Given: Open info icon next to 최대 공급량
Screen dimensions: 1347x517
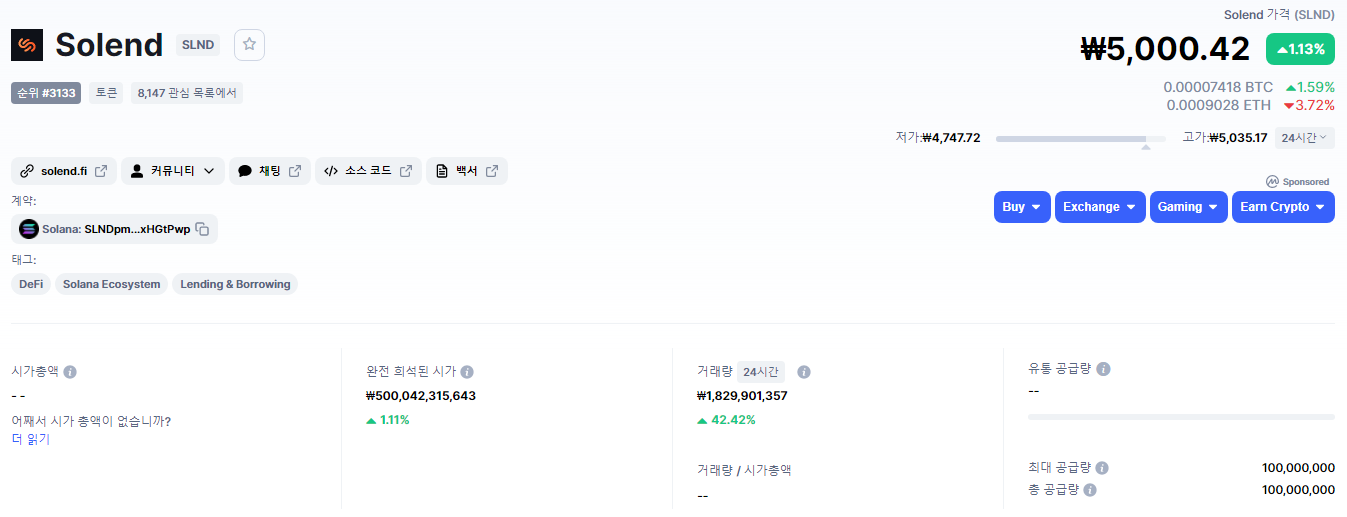Looking at the screenshot, I should 1101,468.
